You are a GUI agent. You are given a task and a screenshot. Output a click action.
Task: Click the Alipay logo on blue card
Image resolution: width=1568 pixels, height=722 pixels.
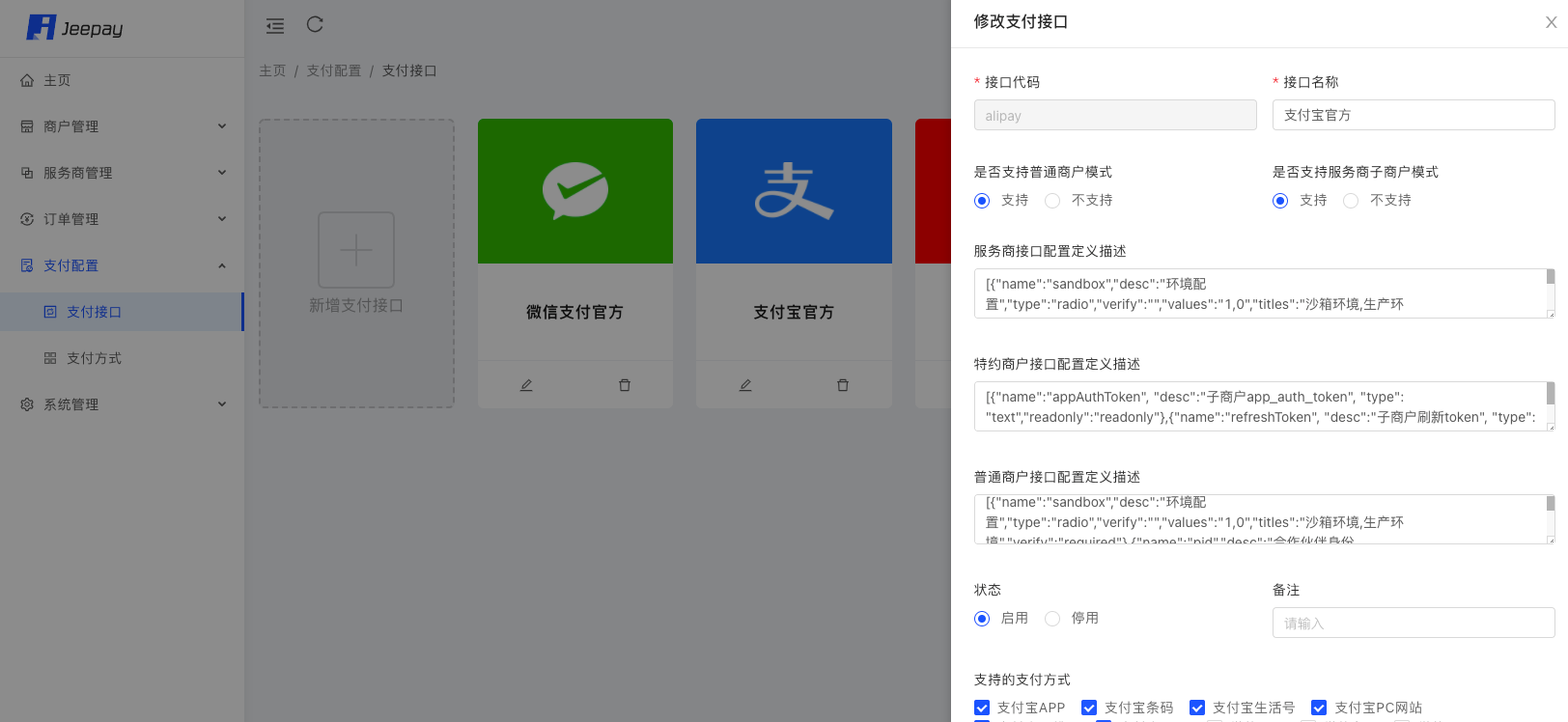(x=794, y=190)
